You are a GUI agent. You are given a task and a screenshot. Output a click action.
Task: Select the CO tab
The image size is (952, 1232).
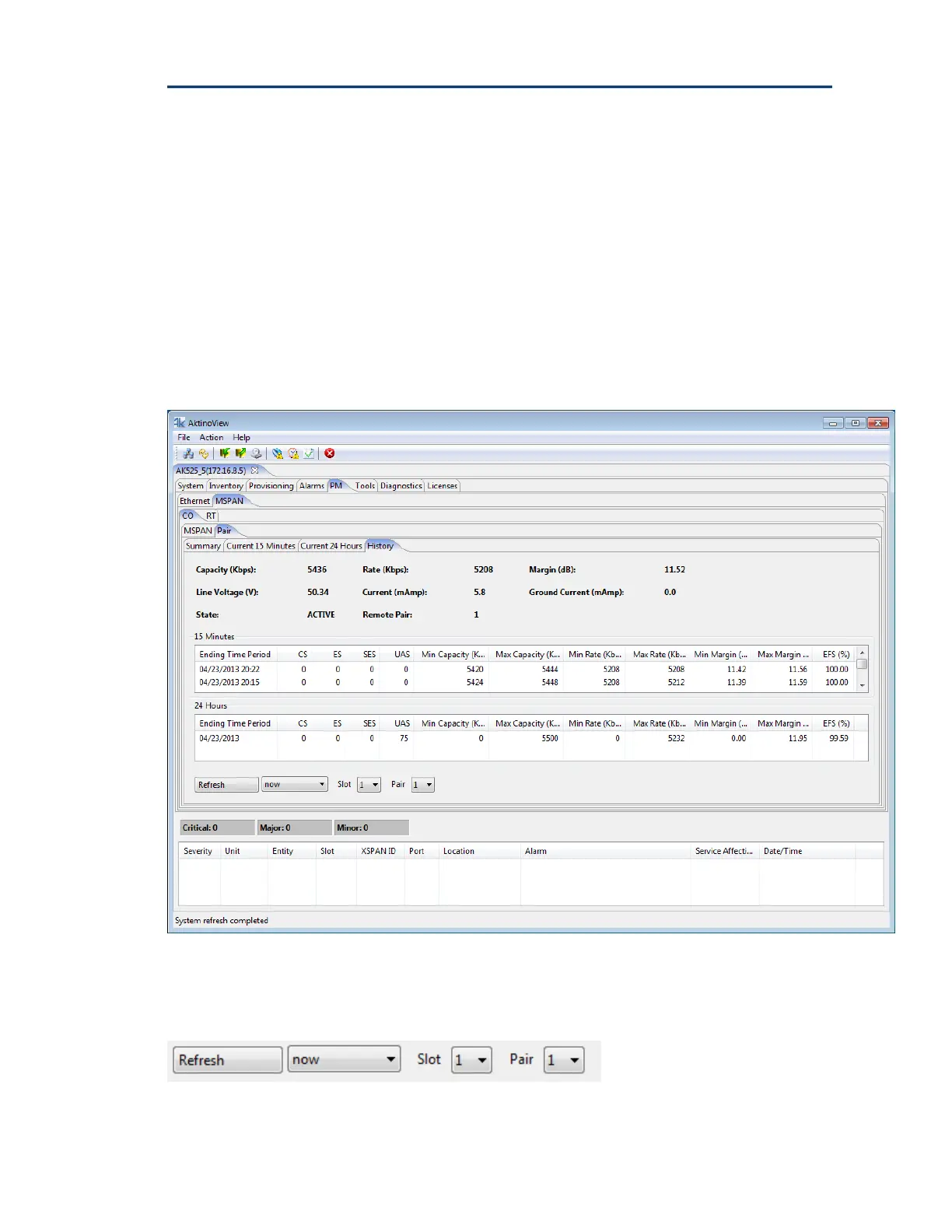188,516
